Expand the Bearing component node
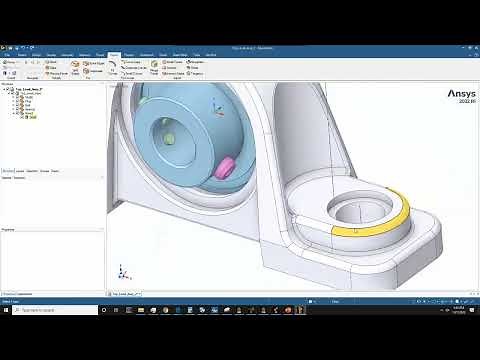The image size is (480, 360). 13,109
